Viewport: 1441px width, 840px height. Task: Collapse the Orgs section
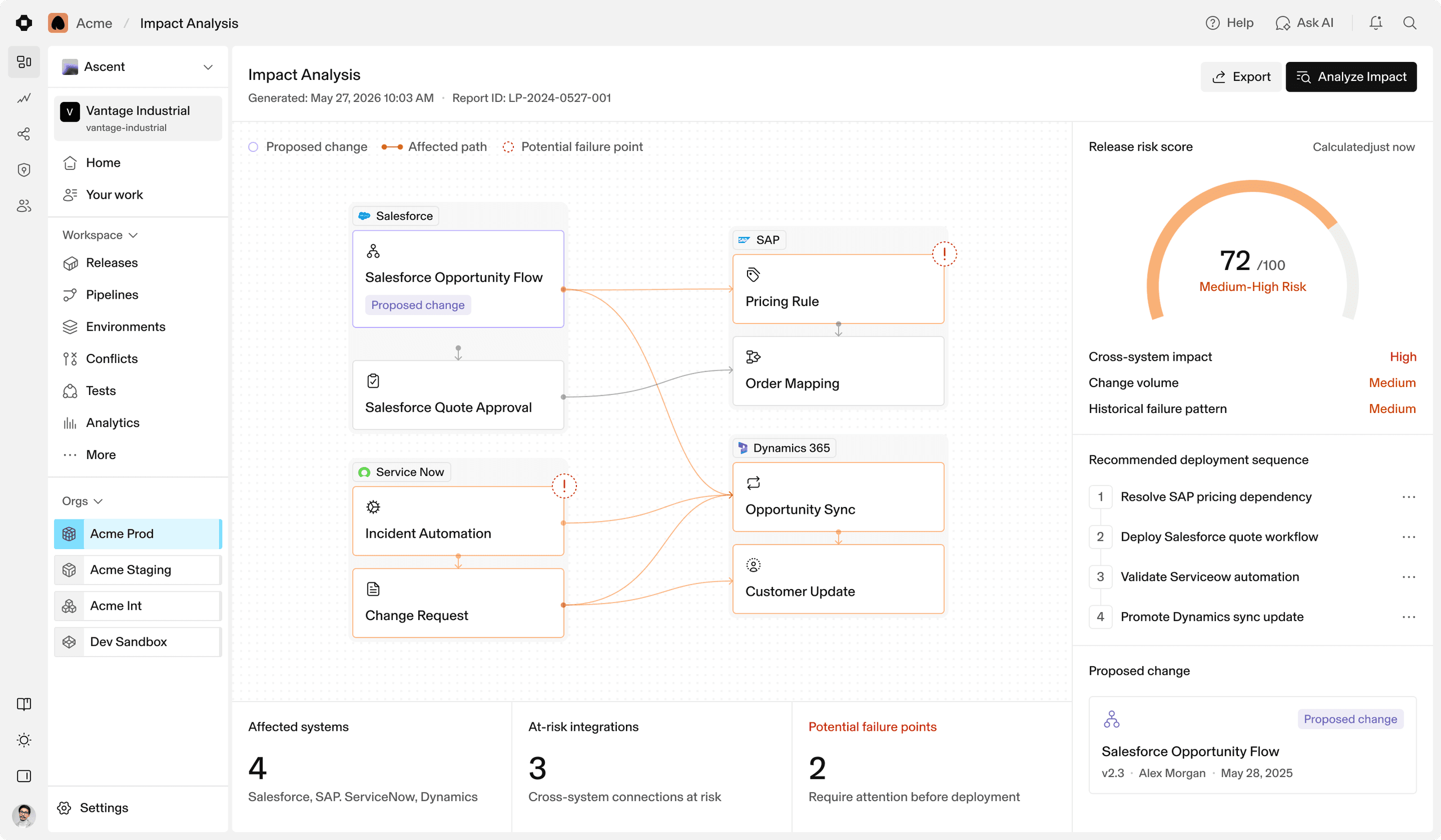(82, 501)
